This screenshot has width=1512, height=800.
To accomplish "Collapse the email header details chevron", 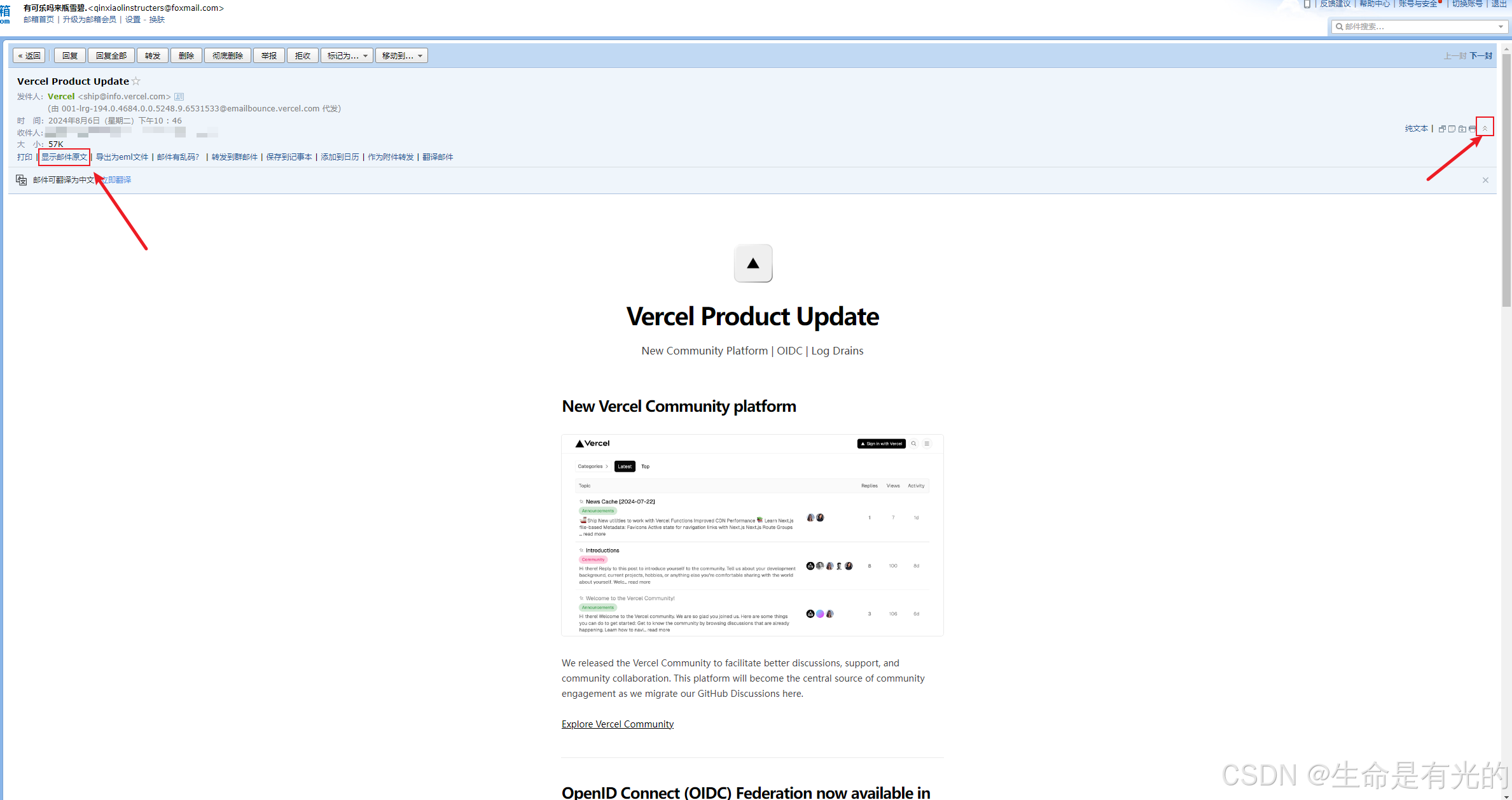I will [x=1485, y=128].
